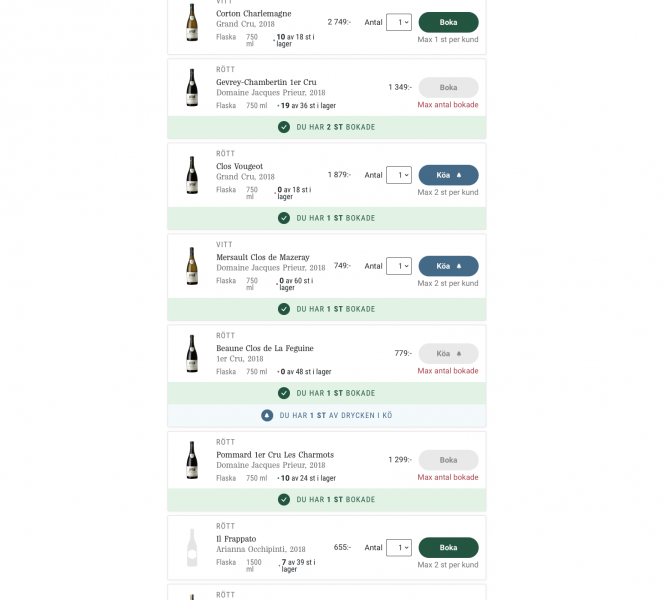
Task: Click the Pommard Les Charmots bottle icon
Action: pyautogui.click(x=192, y=460)
